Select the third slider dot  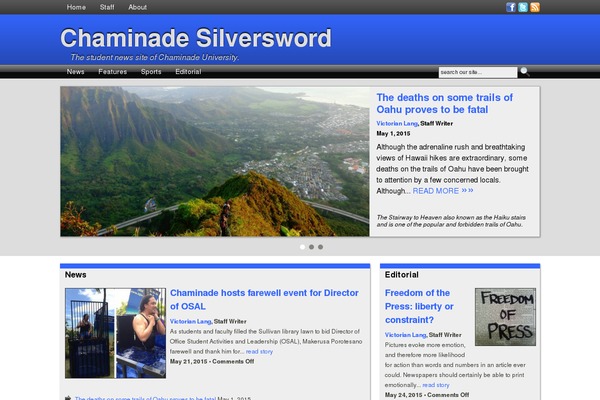(x=320, y=247)
